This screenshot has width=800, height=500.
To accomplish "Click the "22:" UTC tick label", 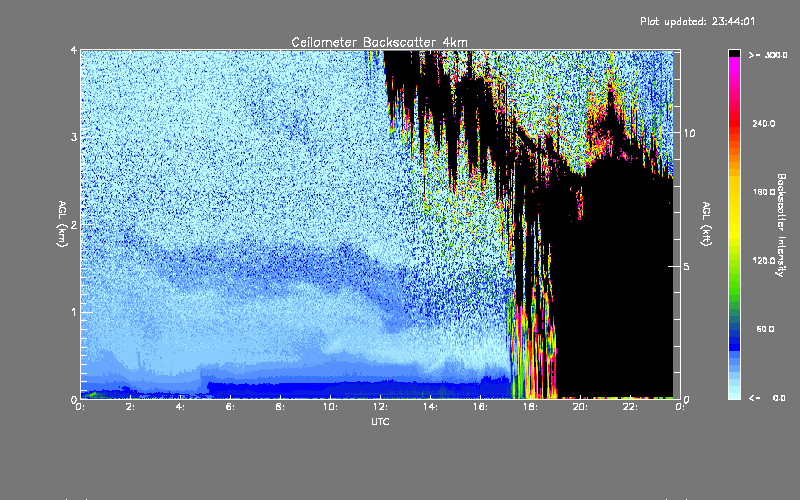I will tap(630, 407).
